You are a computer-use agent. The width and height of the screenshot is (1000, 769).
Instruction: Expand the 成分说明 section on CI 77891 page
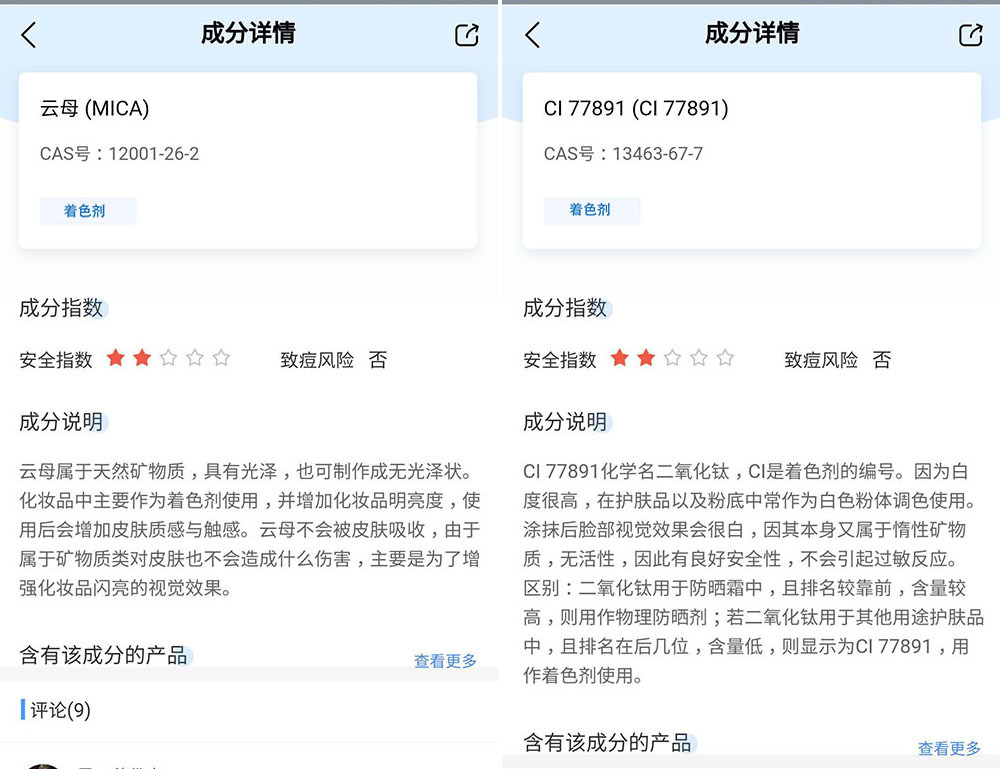tap(561, 421)
